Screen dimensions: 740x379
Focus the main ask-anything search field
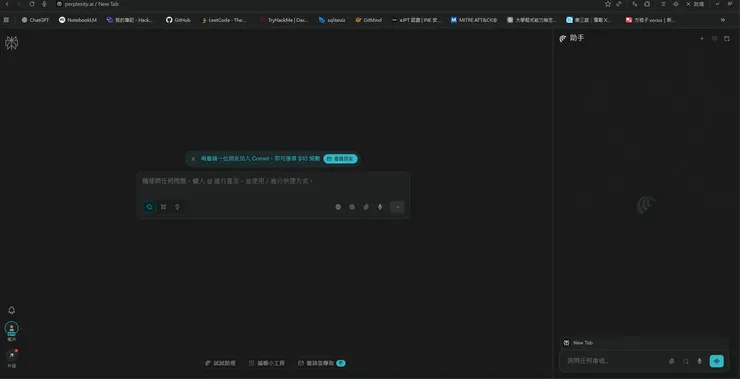point(273,181)
